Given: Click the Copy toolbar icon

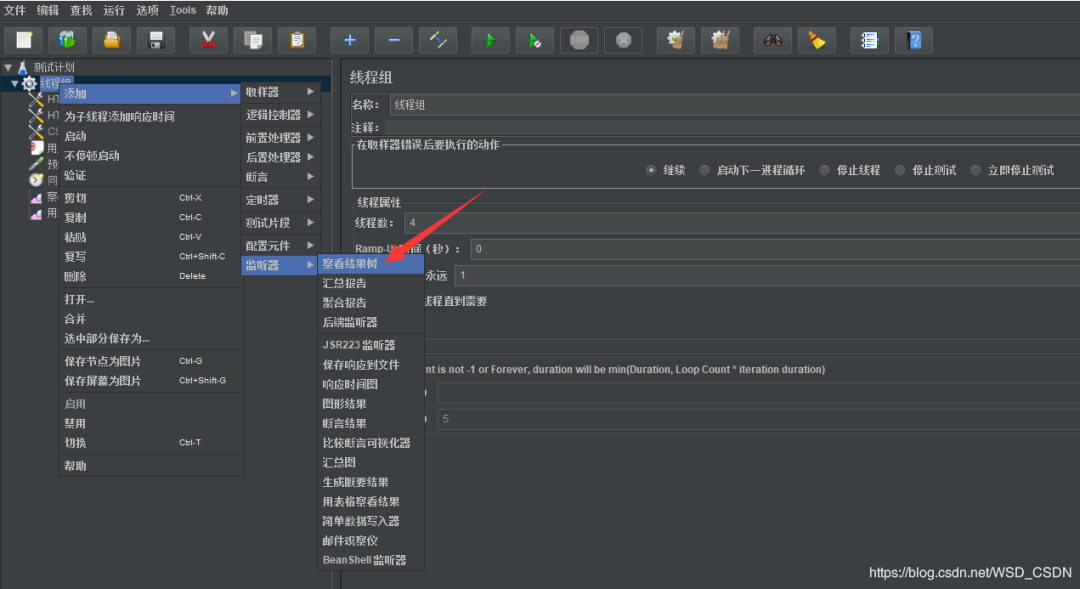Looking at the screenshot, I should [x=252, y=41].
